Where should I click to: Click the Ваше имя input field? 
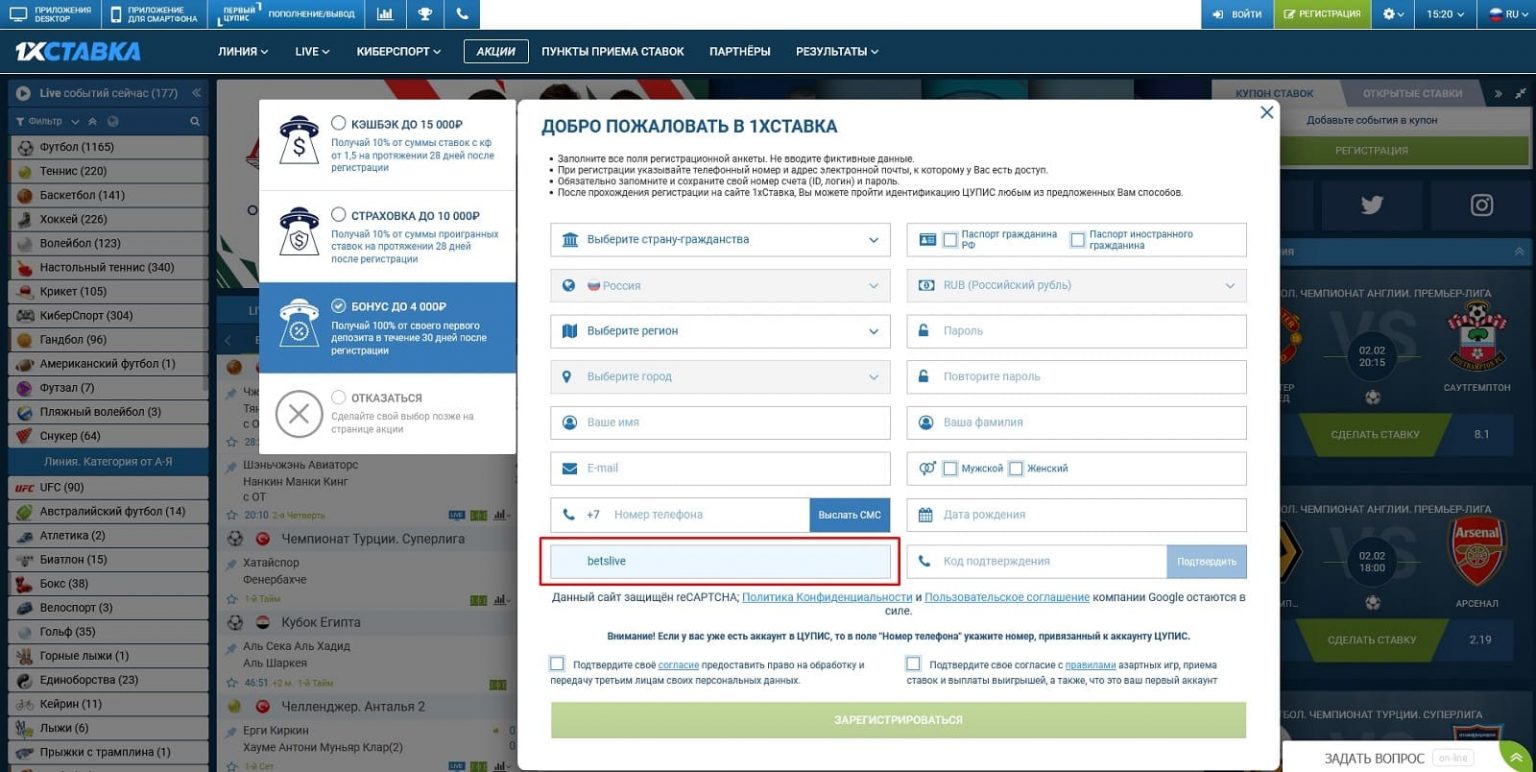[720, 423]
